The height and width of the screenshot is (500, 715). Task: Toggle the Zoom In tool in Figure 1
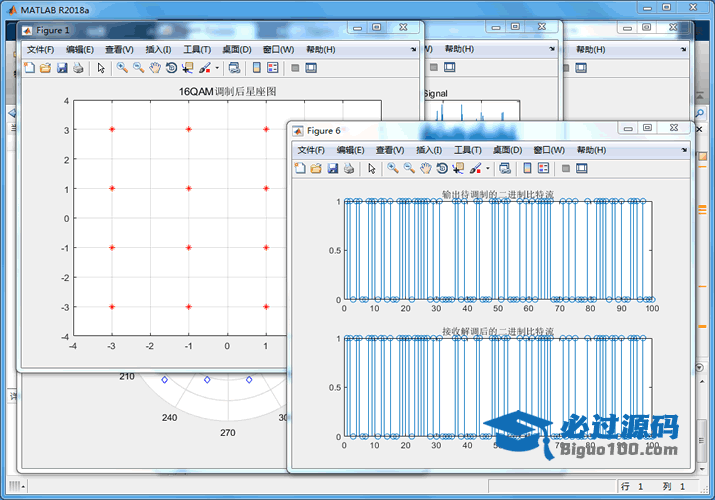(122, 68)
